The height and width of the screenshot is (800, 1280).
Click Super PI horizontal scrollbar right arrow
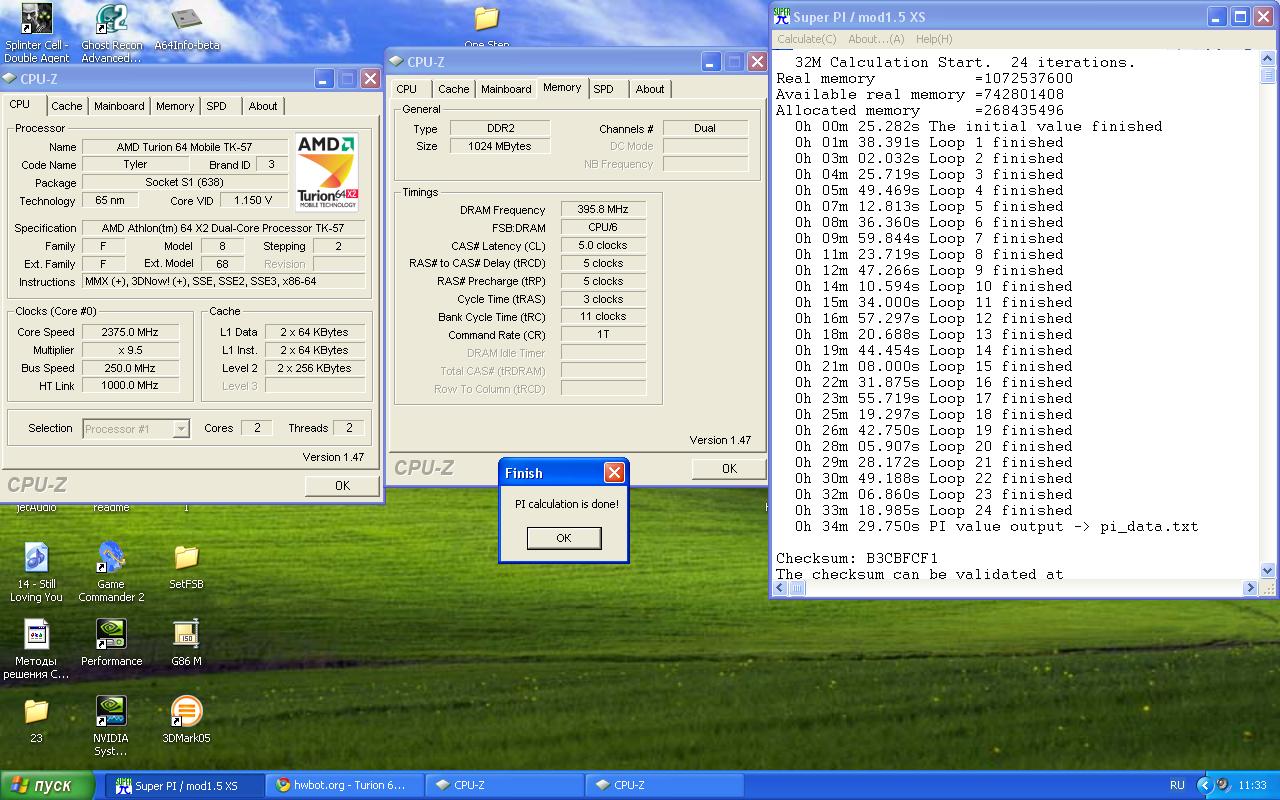(x=1250, y=589)
